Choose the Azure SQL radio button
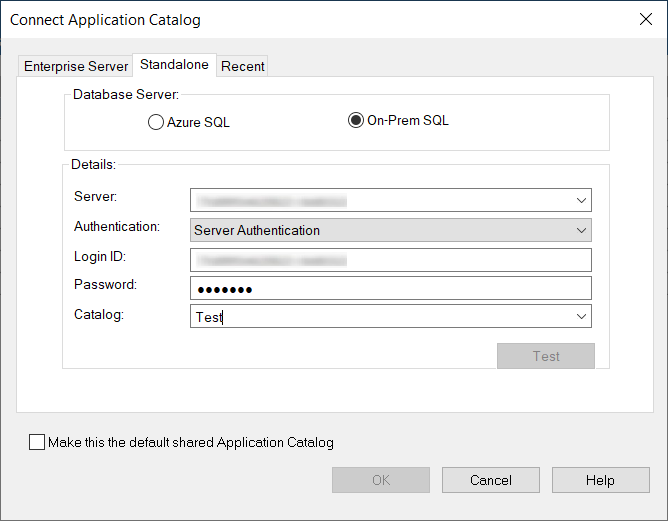This screenshot has width=668, height=521. tap(155, 122)
